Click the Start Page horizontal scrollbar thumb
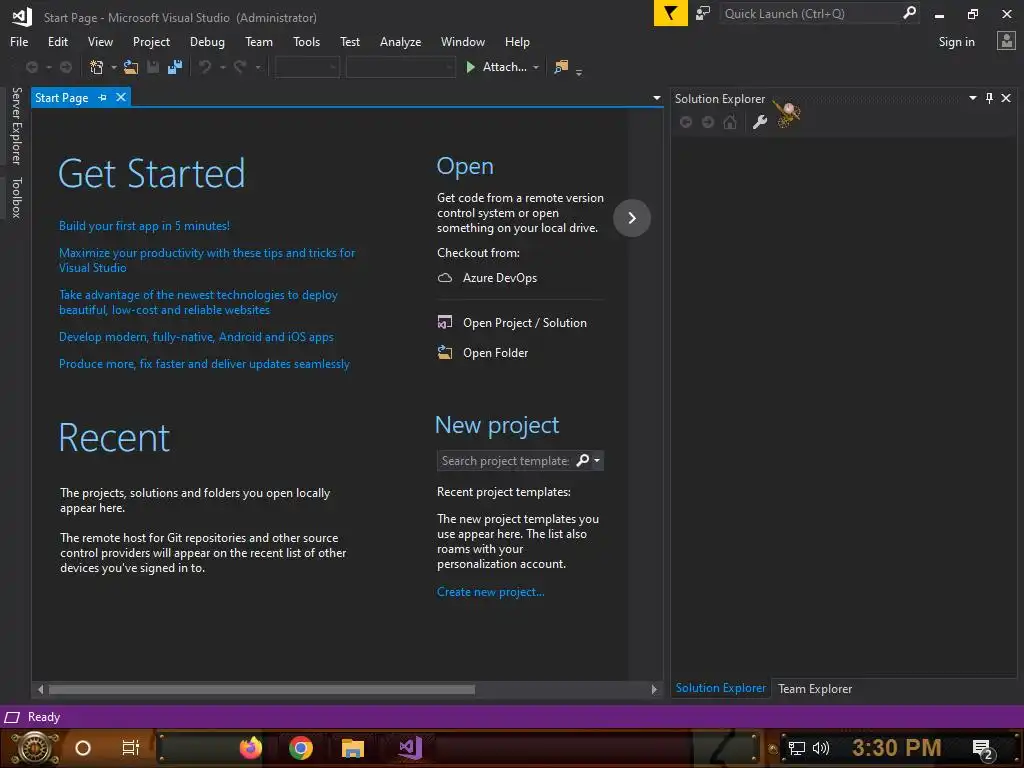This screenshot has width=1024, height=768. point(261,689)
